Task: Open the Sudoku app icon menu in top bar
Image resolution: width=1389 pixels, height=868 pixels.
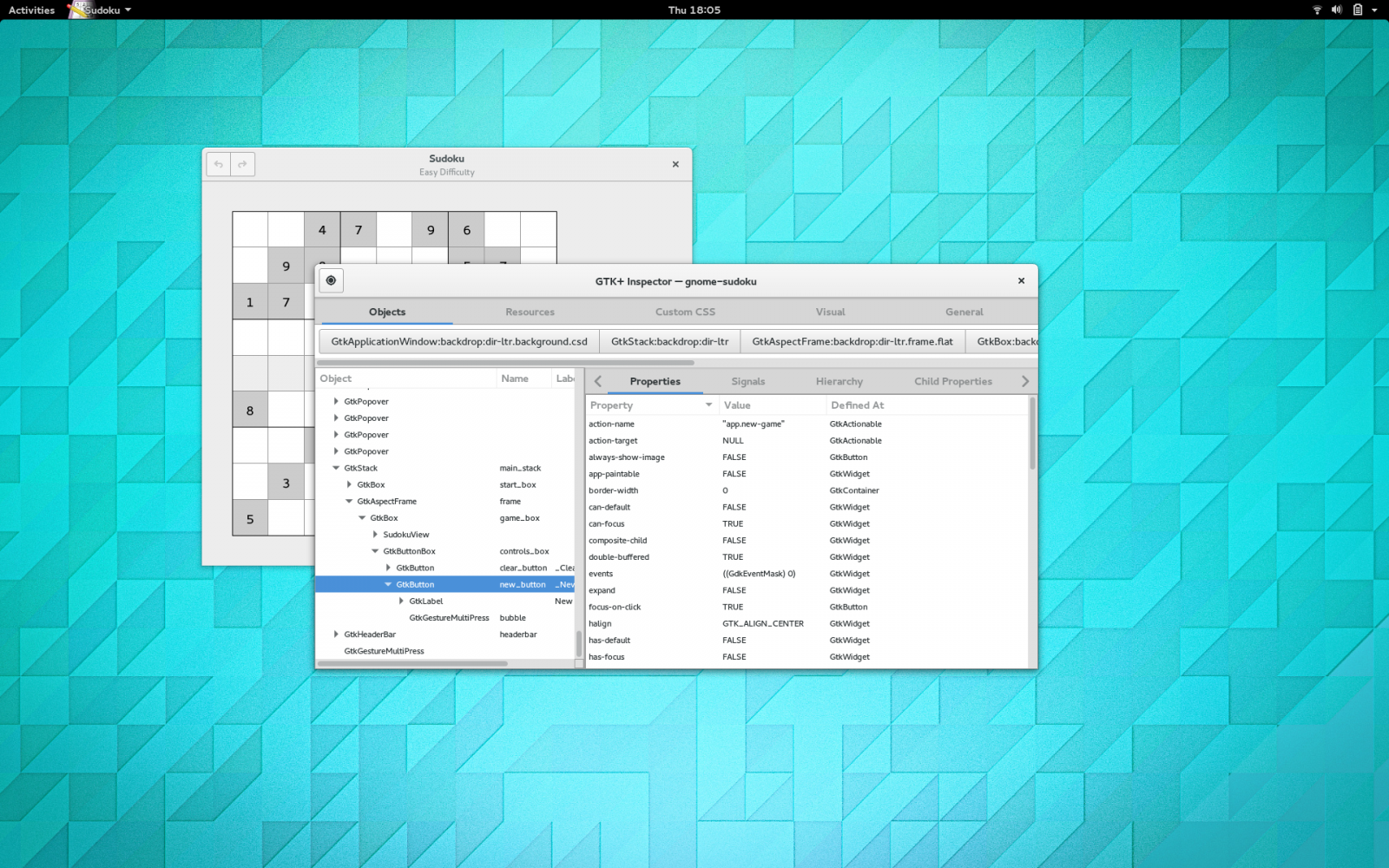Action: click(x=98, y=10)
